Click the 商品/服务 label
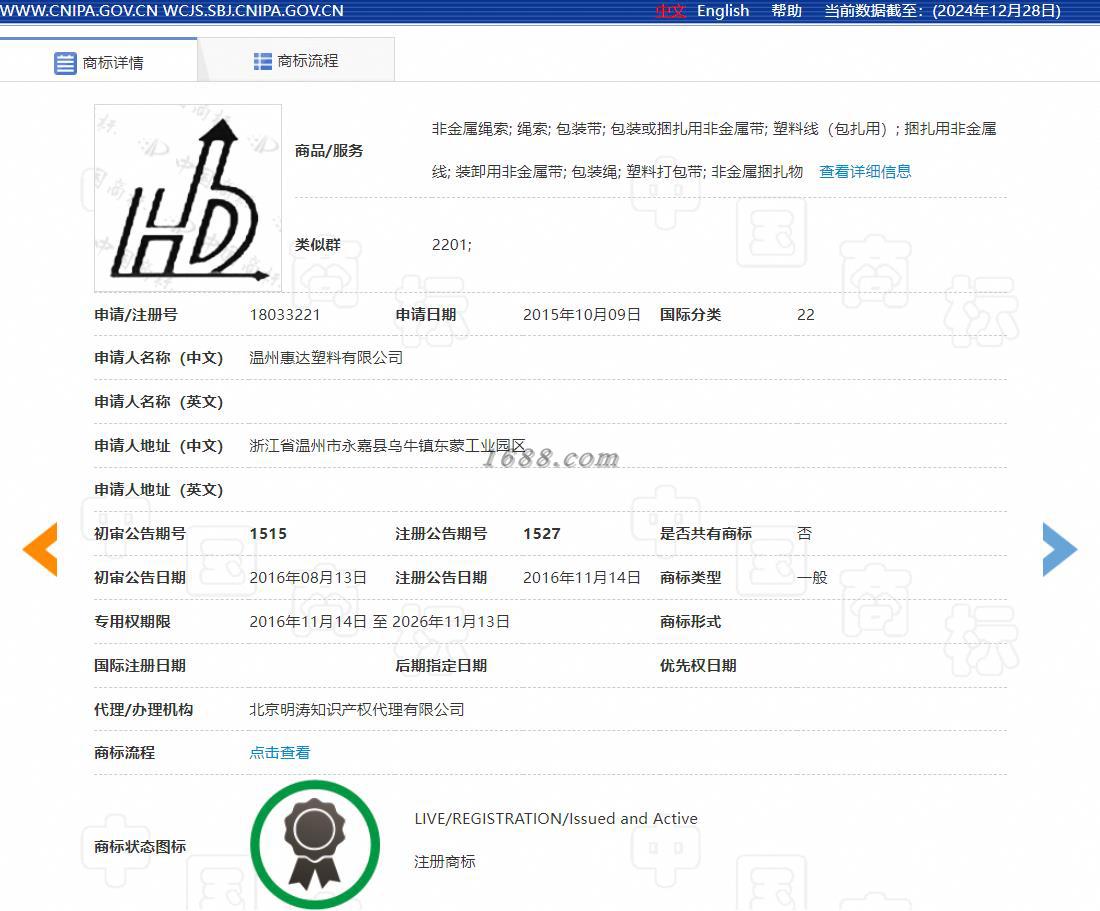 (329, 151)
